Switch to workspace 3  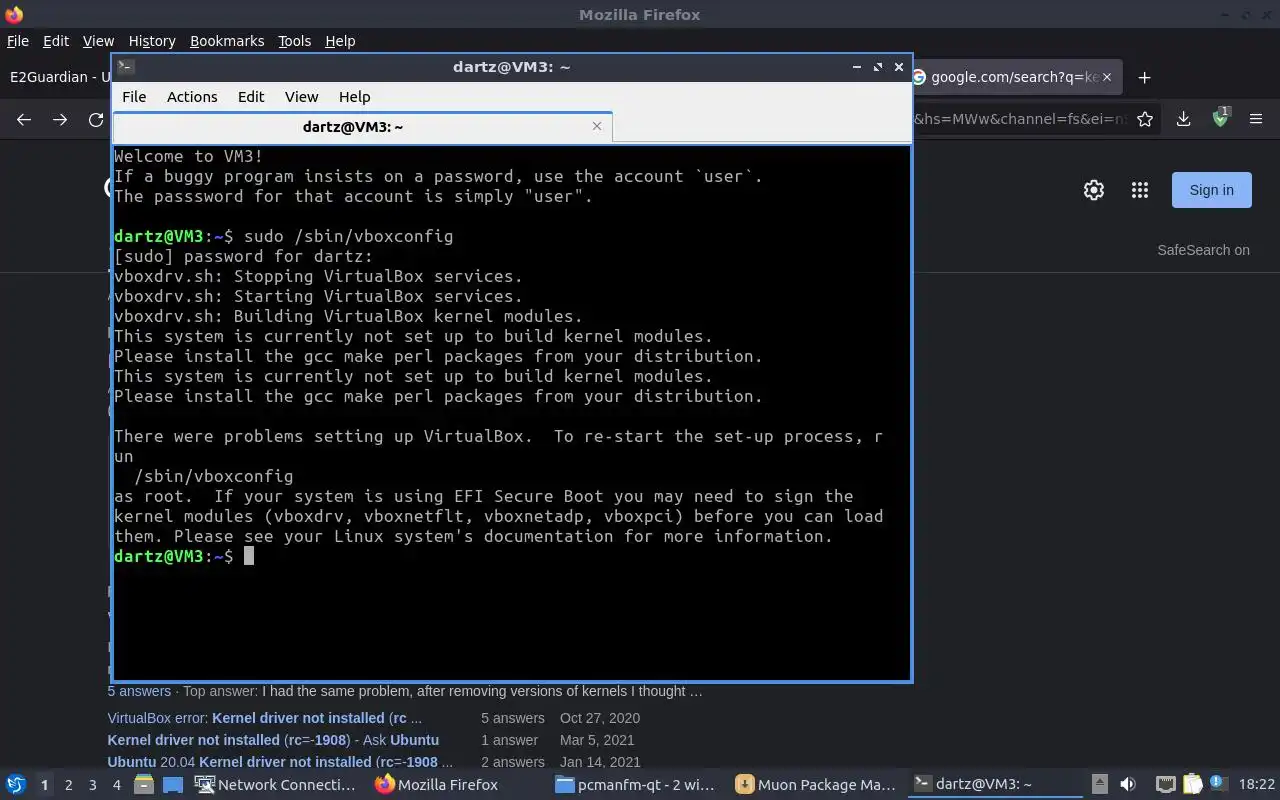[93, 785]
